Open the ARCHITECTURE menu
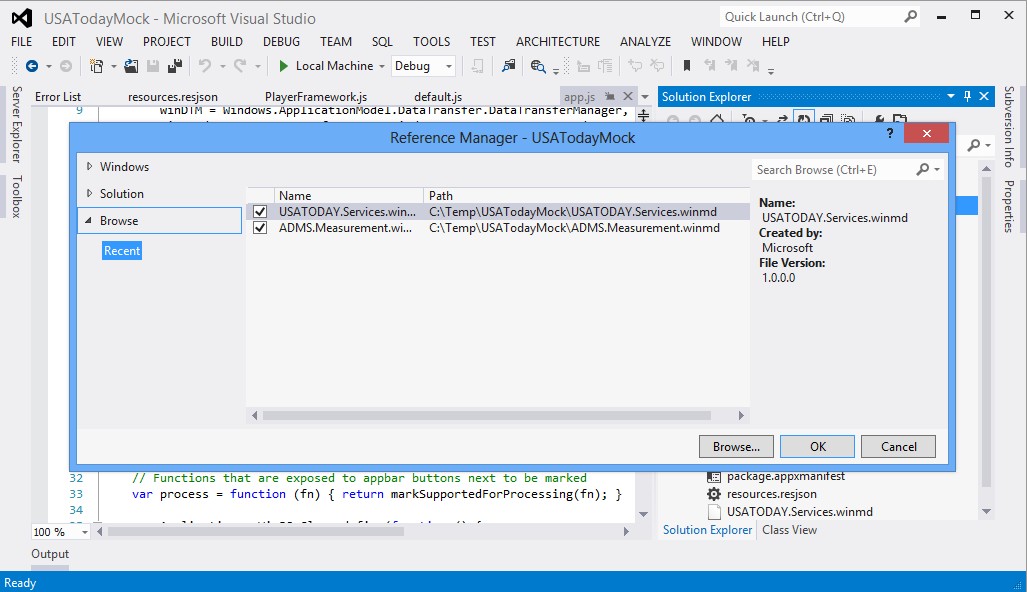 pos(557,42)
